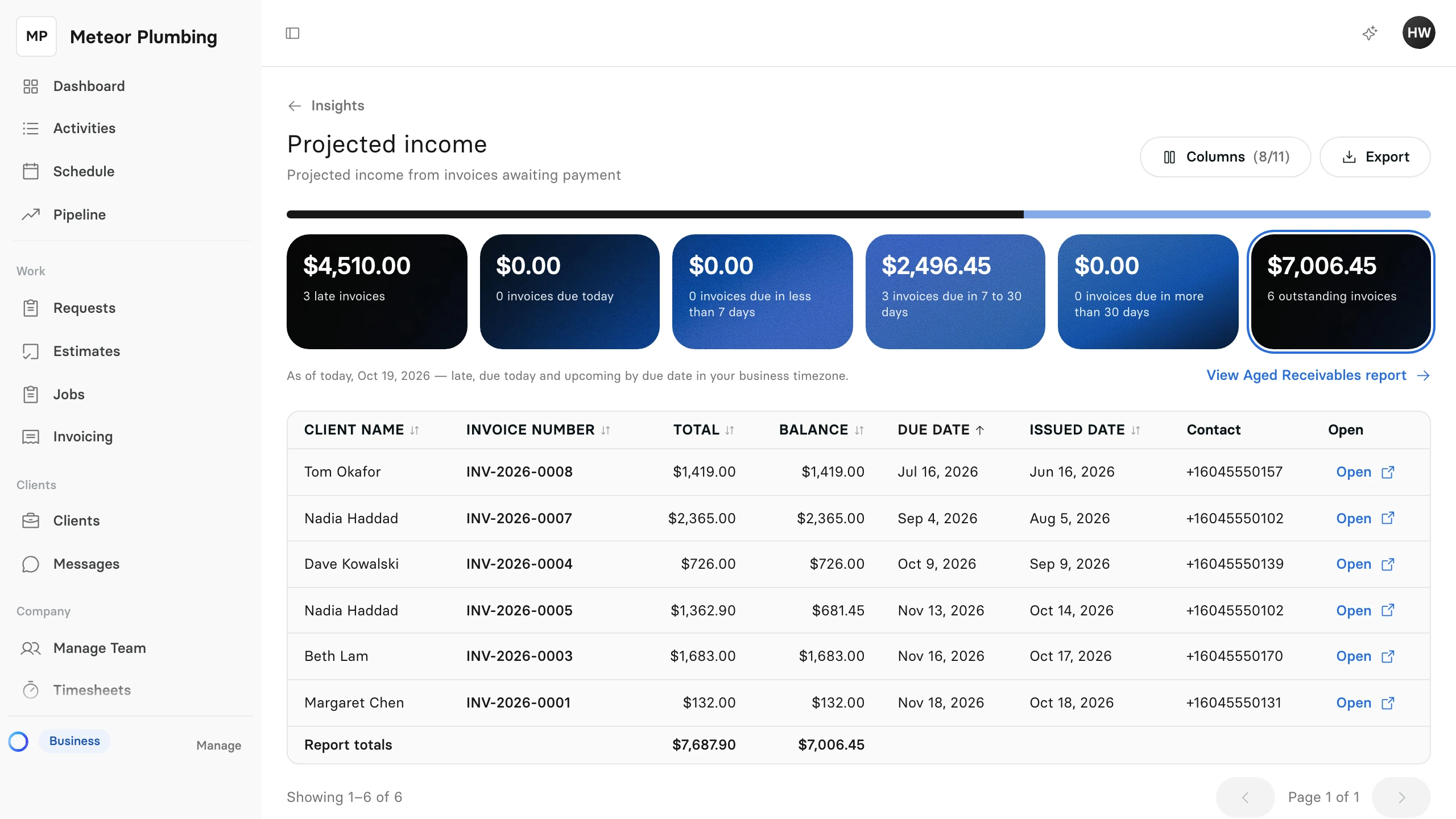Open Dave Kowalski's invoice link
This screenshot has height=819, width=1456.
[1365, 564]
